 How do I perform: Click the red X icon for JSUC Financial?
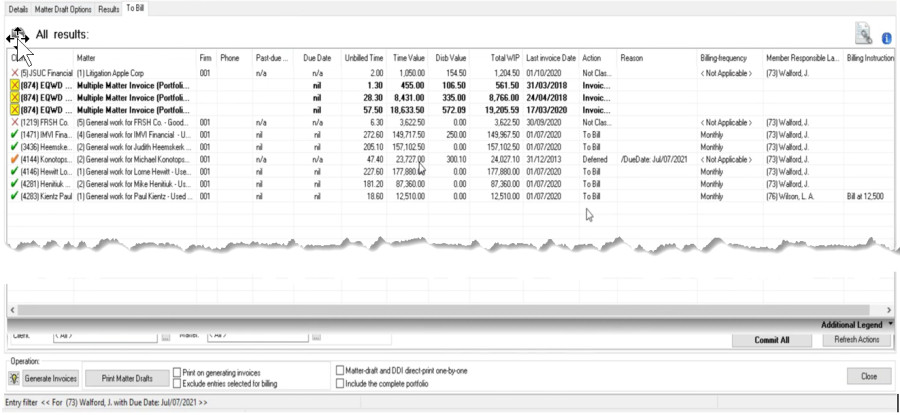tap(14, 73)
